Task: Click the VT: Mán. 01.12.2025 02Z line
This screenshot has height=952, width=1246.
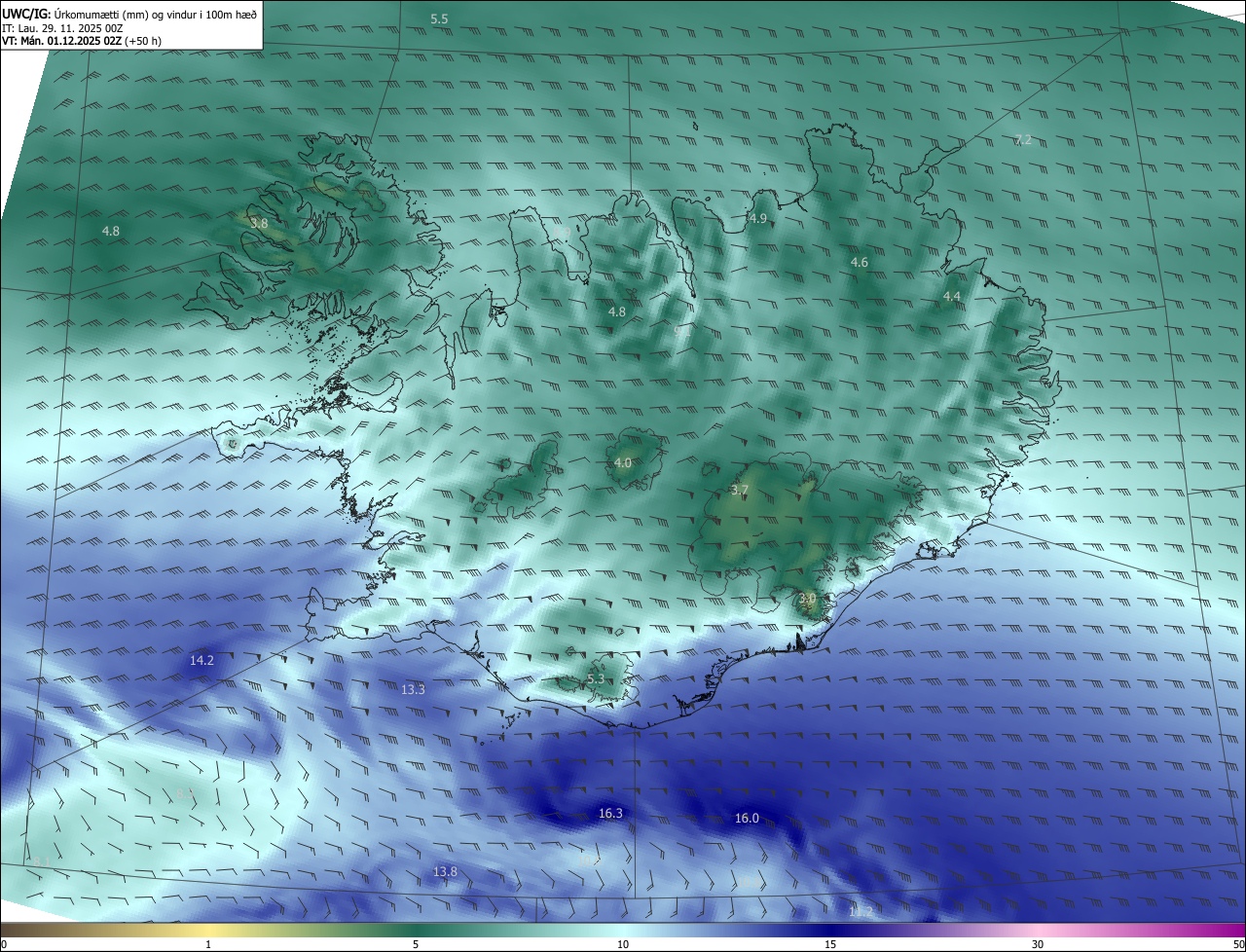Action: (x=82, y=41)
